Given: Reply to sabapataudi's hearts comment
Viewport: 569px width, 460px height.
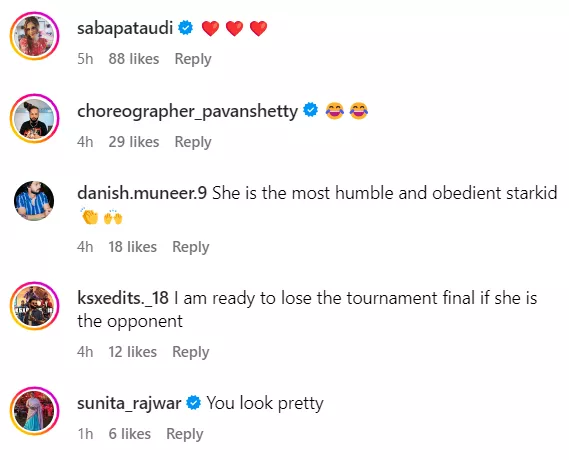Looking at the screenshot, I should click(x=193, y=59).
